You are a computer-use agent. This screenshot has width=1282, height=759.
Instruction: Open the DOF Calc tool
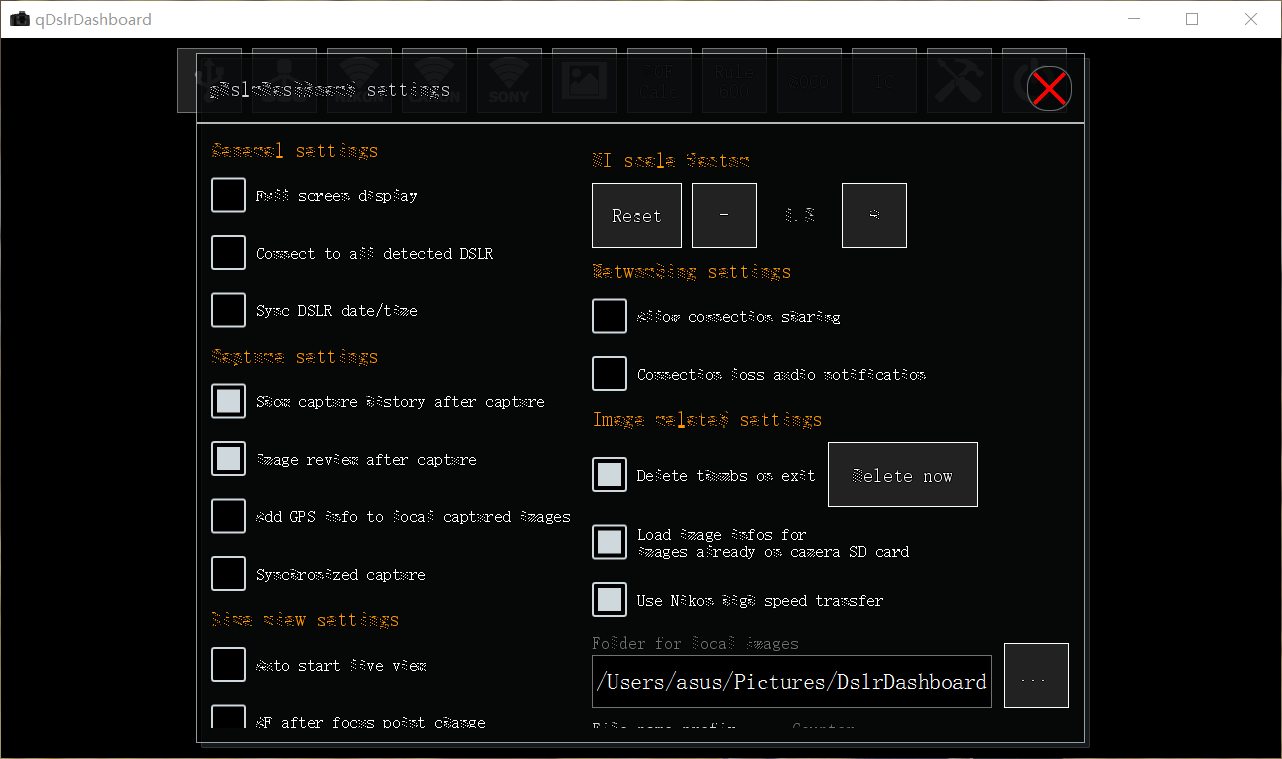click(x=659, y=80)
